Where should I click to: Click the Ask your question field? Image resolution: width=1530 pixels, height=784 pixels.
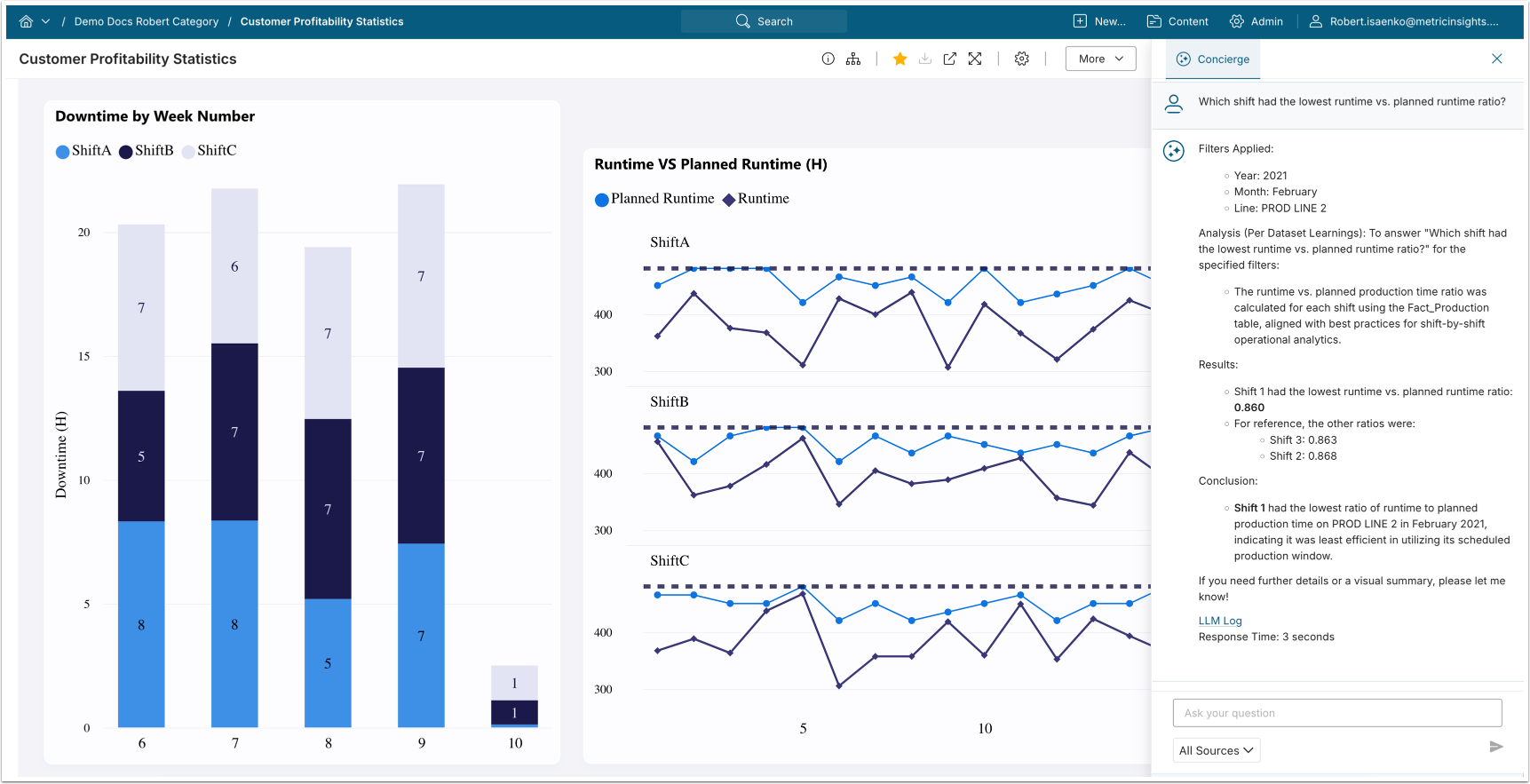(x=1336, y=713)
